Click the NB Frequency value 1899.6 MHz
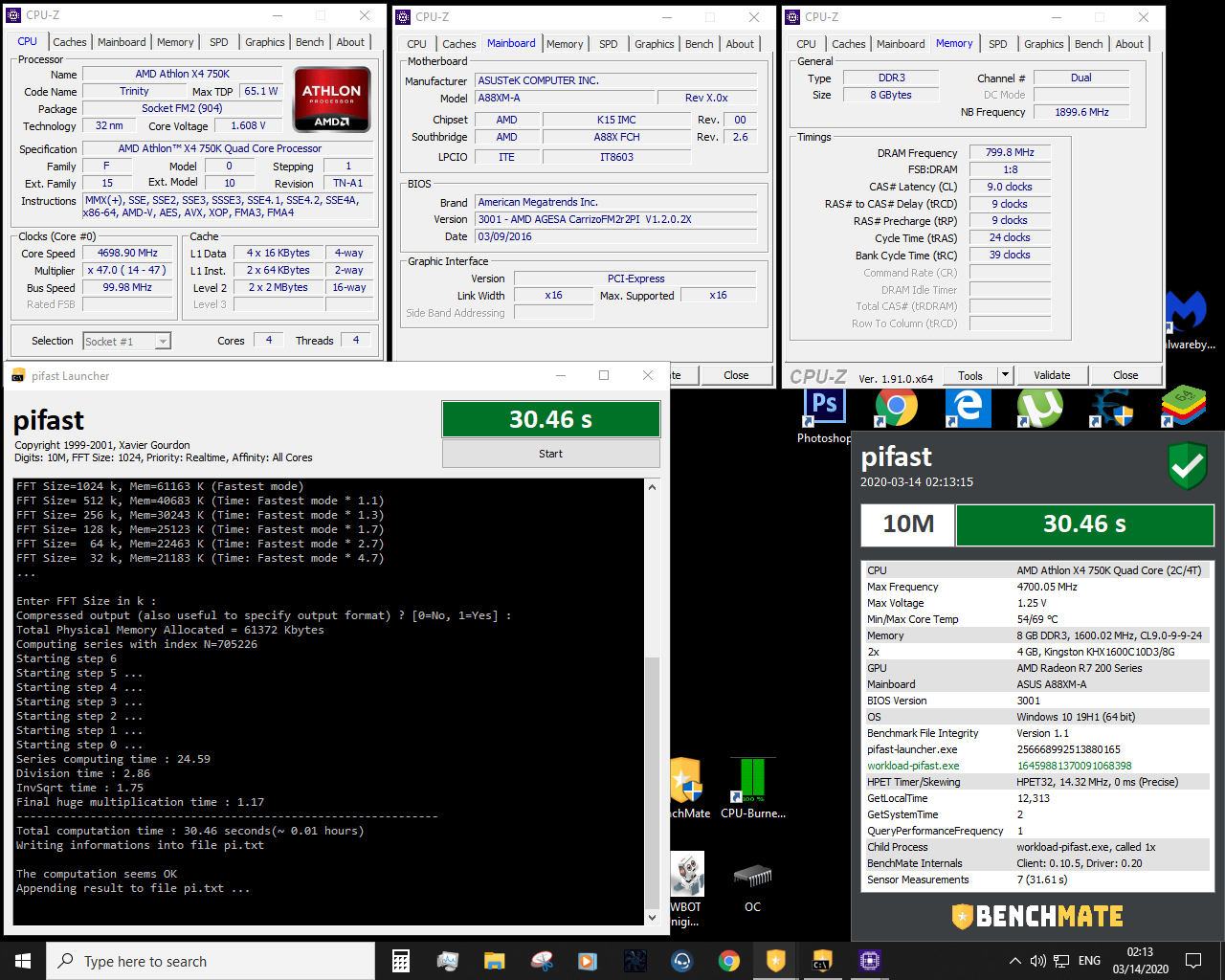Screen dimensions: 1225x980 coord(1081,112)
